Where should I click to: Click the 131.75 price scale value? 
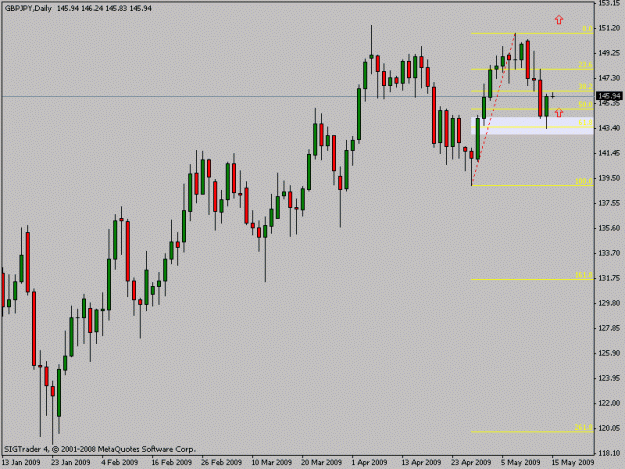(x=609, y=278)
